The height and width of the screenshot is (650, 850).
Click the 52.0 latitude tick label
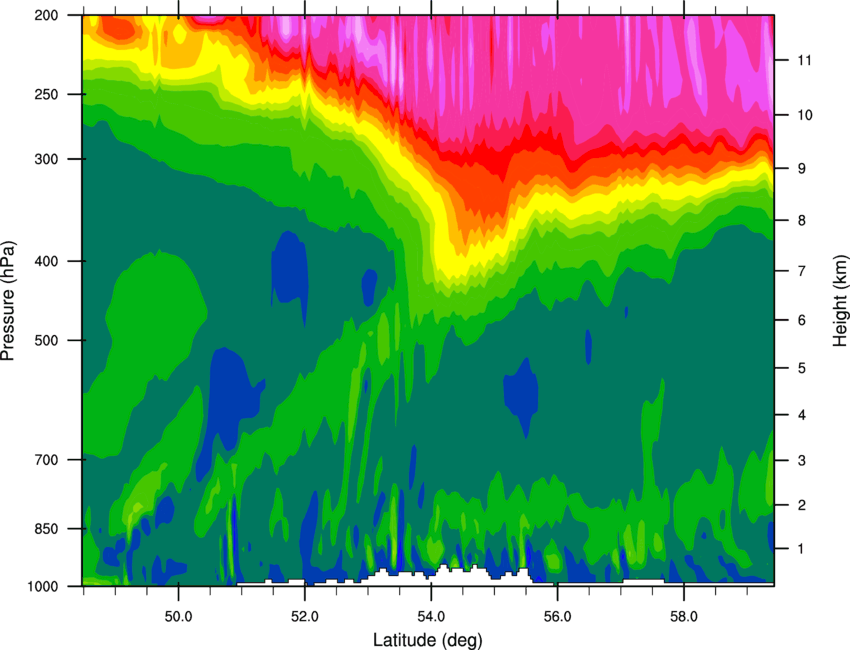(x=305, y=616)
